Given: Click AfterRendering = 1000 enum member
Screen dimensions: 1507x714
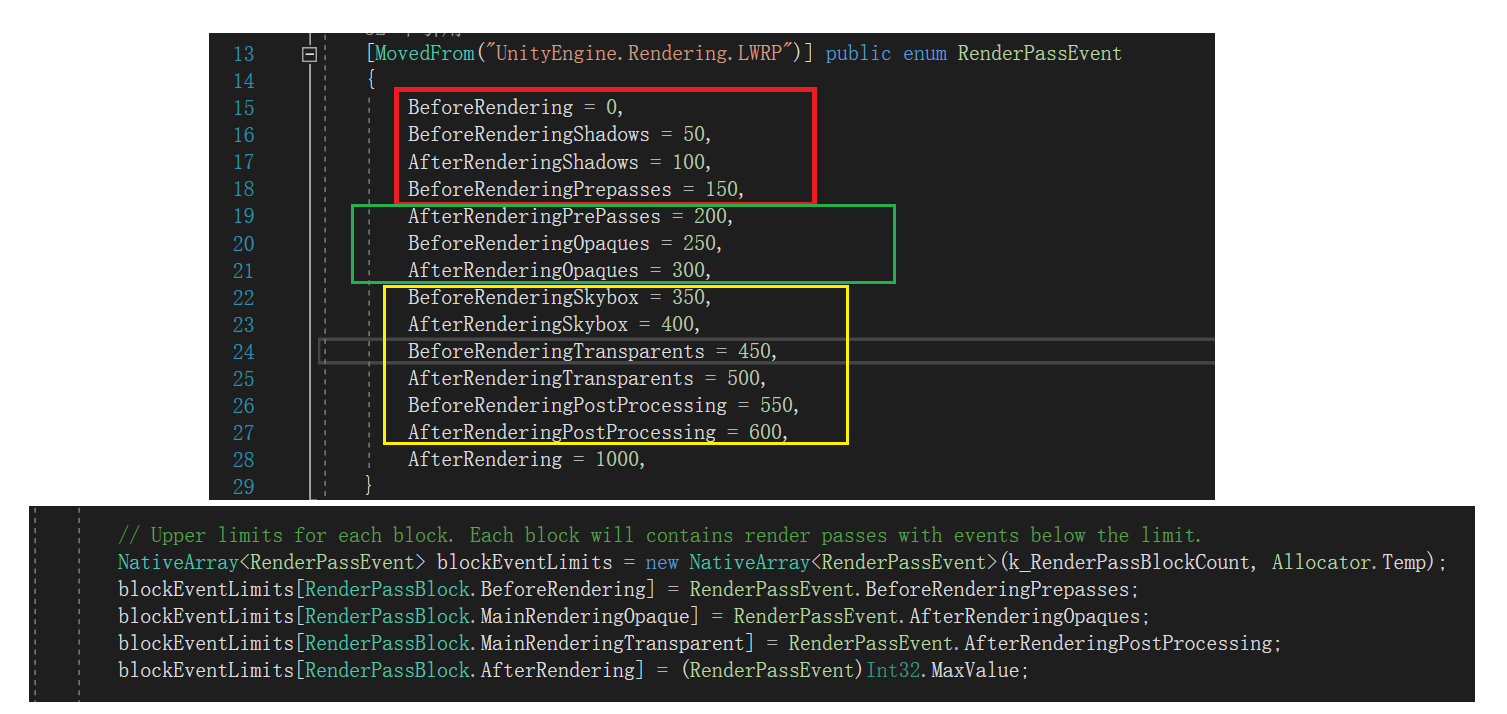Looking at the screenshot, I should tap(526, 460).
